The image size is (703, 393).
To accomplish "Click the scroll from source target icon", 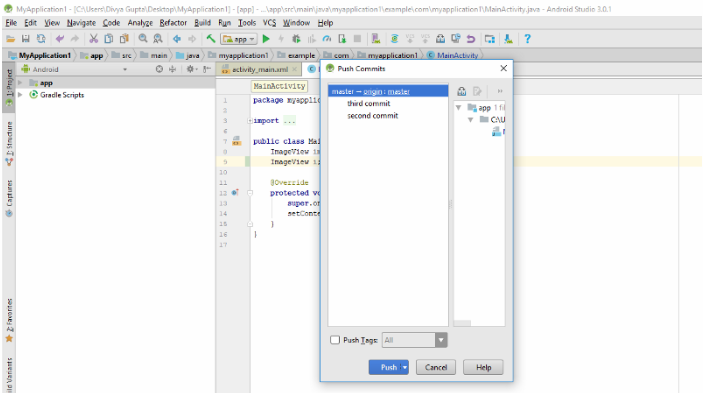I will point(159,69).
